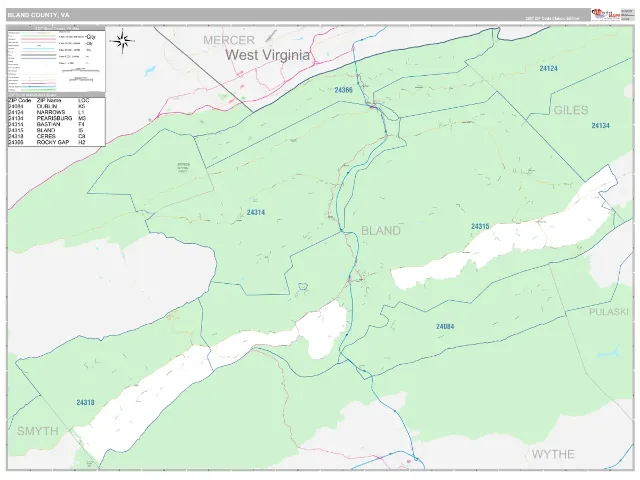Click location code H2 in table
Viewport: 640px width, 480px height.
click(x=82, y=142)
